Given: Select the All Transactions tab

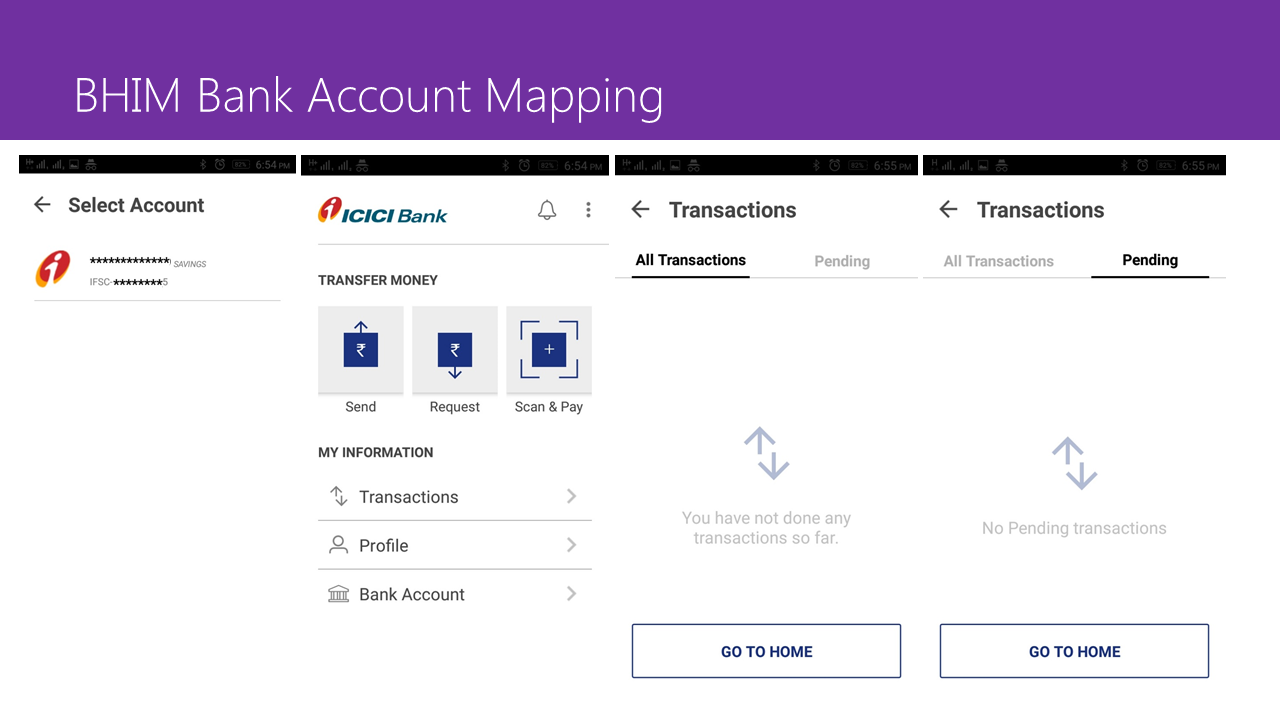Looking at the screenshot, I should (x=690, y=260).
